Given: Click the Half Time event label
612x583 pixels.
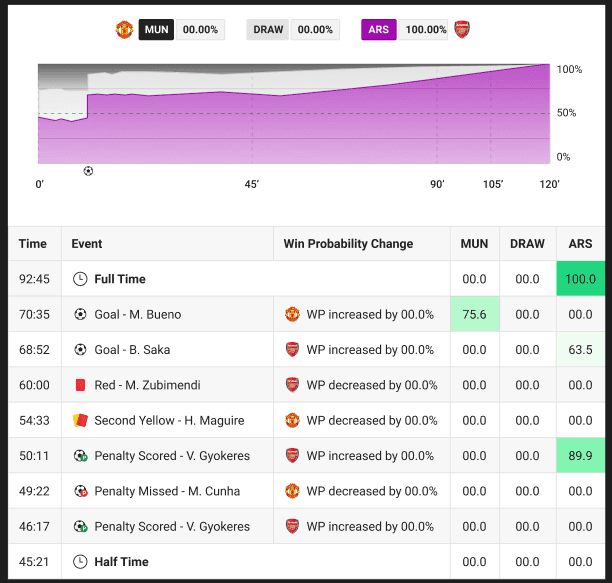Looking at the screenshot, I should (121, 562).
